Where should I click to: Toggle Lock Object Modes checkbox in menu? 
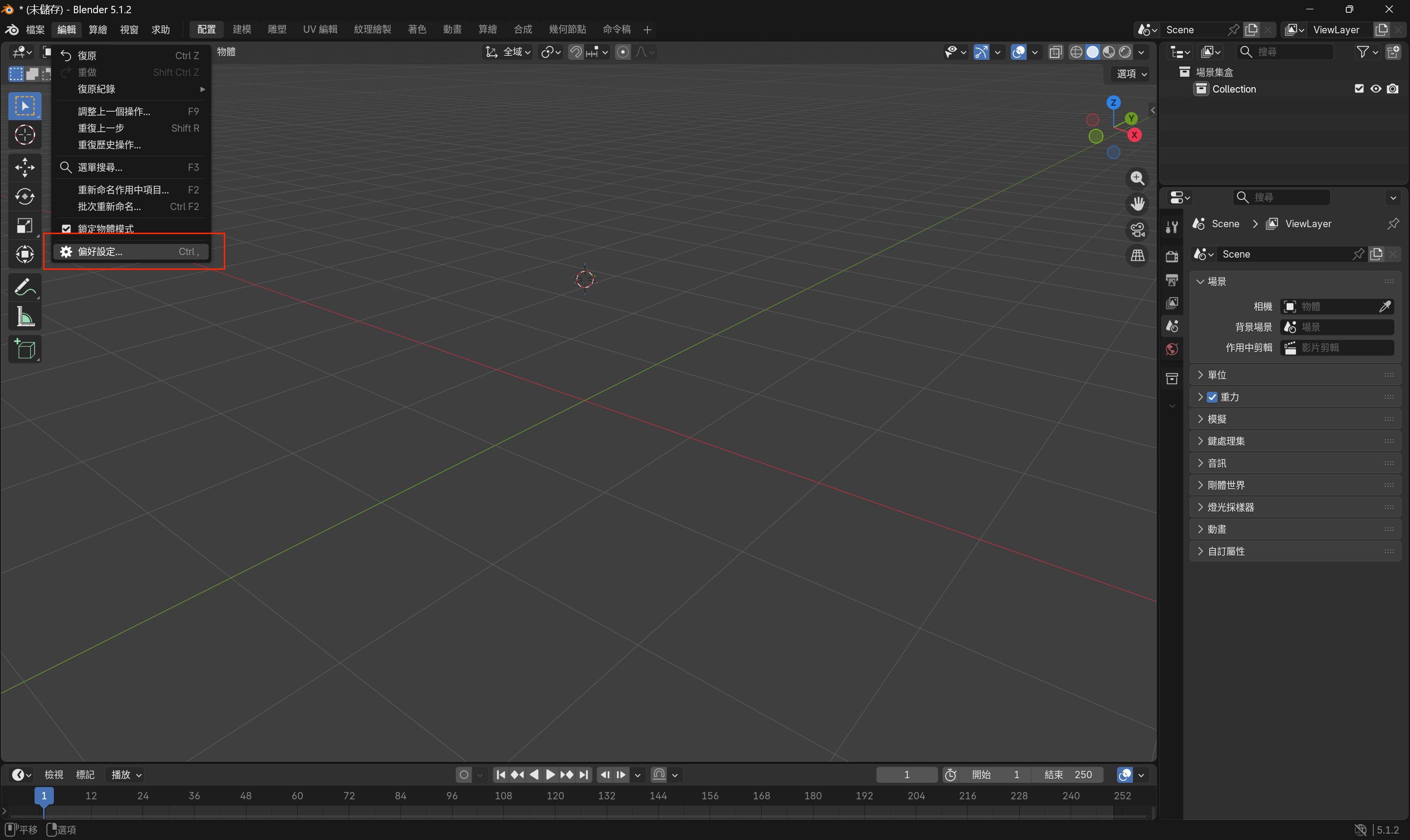(x=66, y=229)
